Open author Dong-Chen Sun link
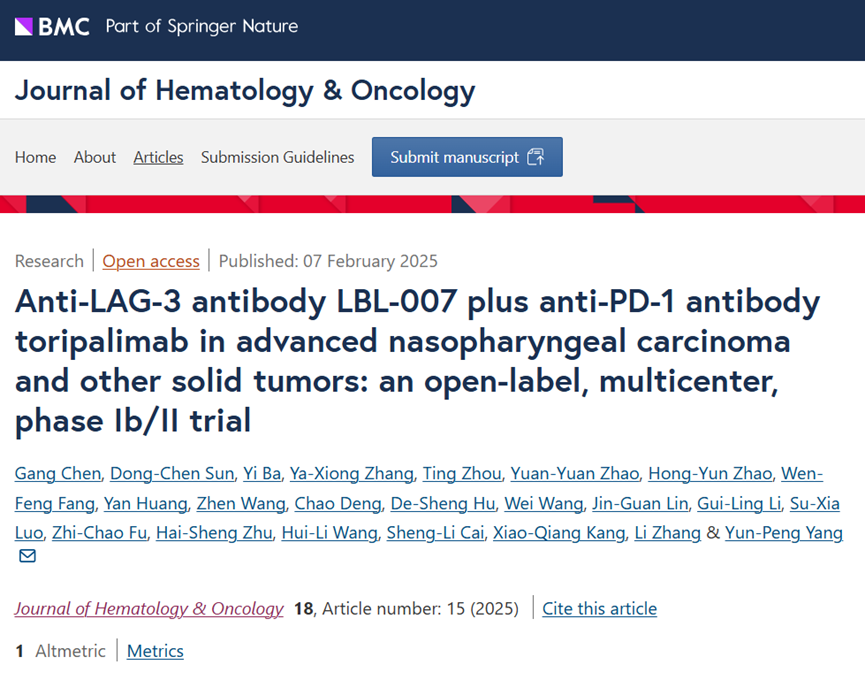 [172, 473]
